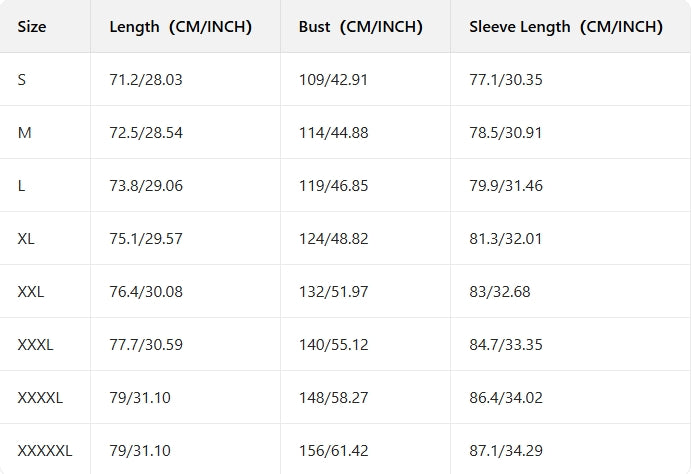The image size is (692, 474).
Task: Select the XL size cell
Action: [x=27, y=239]
